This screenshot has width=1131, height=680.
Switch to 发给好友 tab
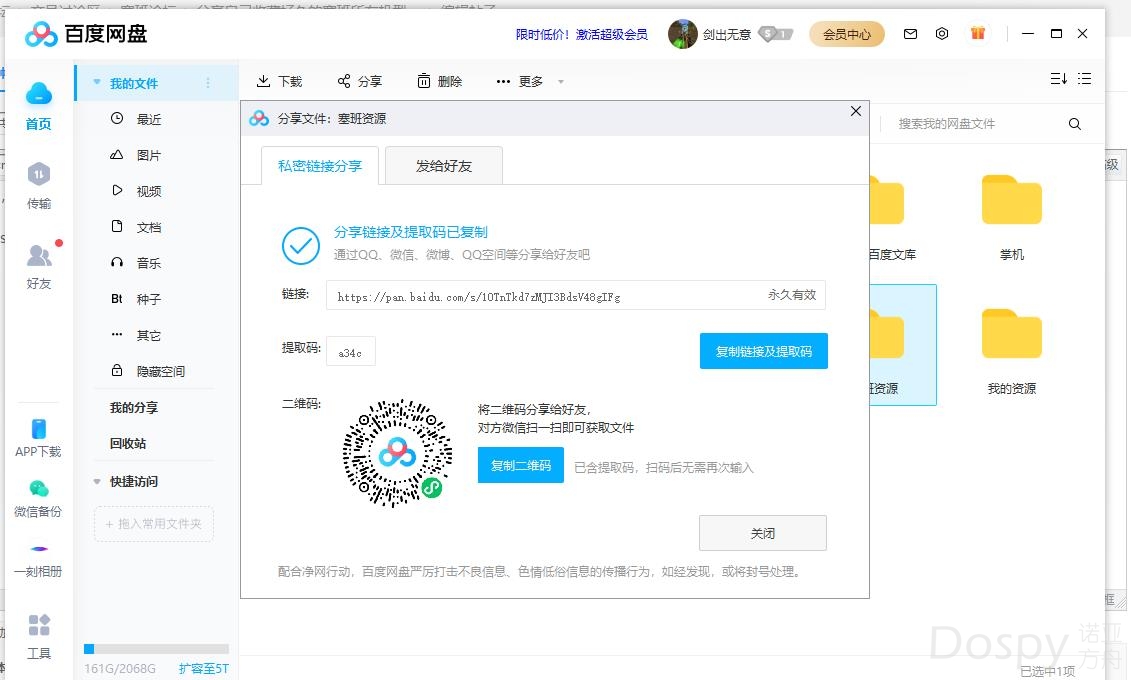tap(444, 166)
